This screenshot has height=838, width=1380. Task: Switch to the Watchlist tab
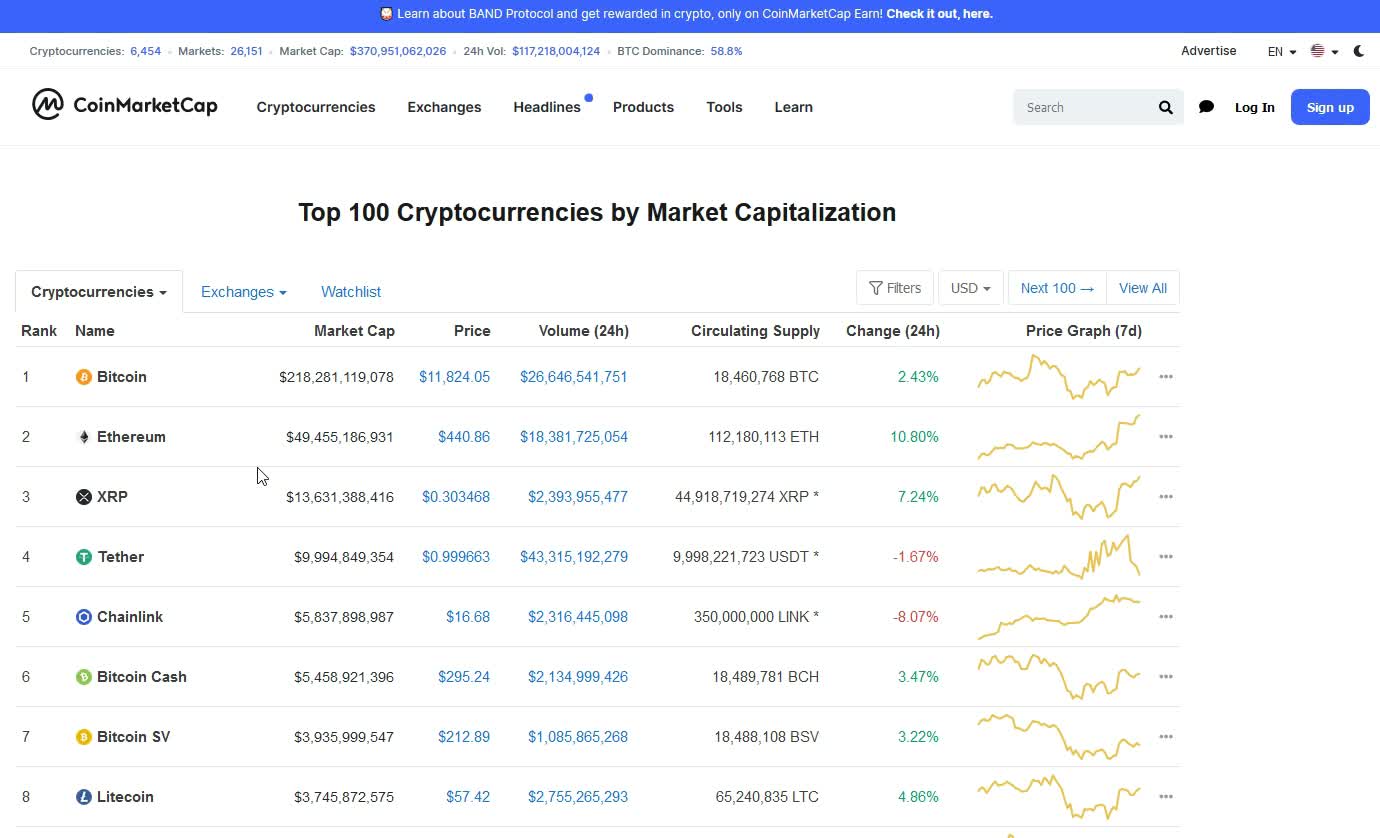[x=350, y=292]
